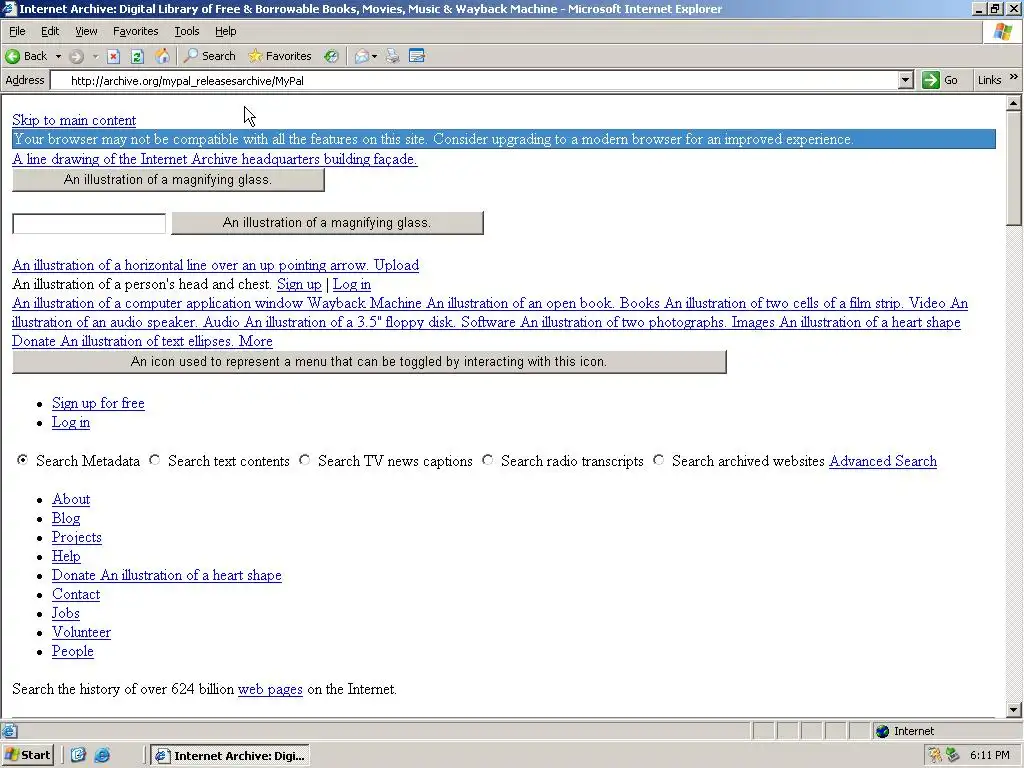Open the Projects link
Image resolution: width=1024 pixels, height=768 pixels.
(x=76, y=537)
